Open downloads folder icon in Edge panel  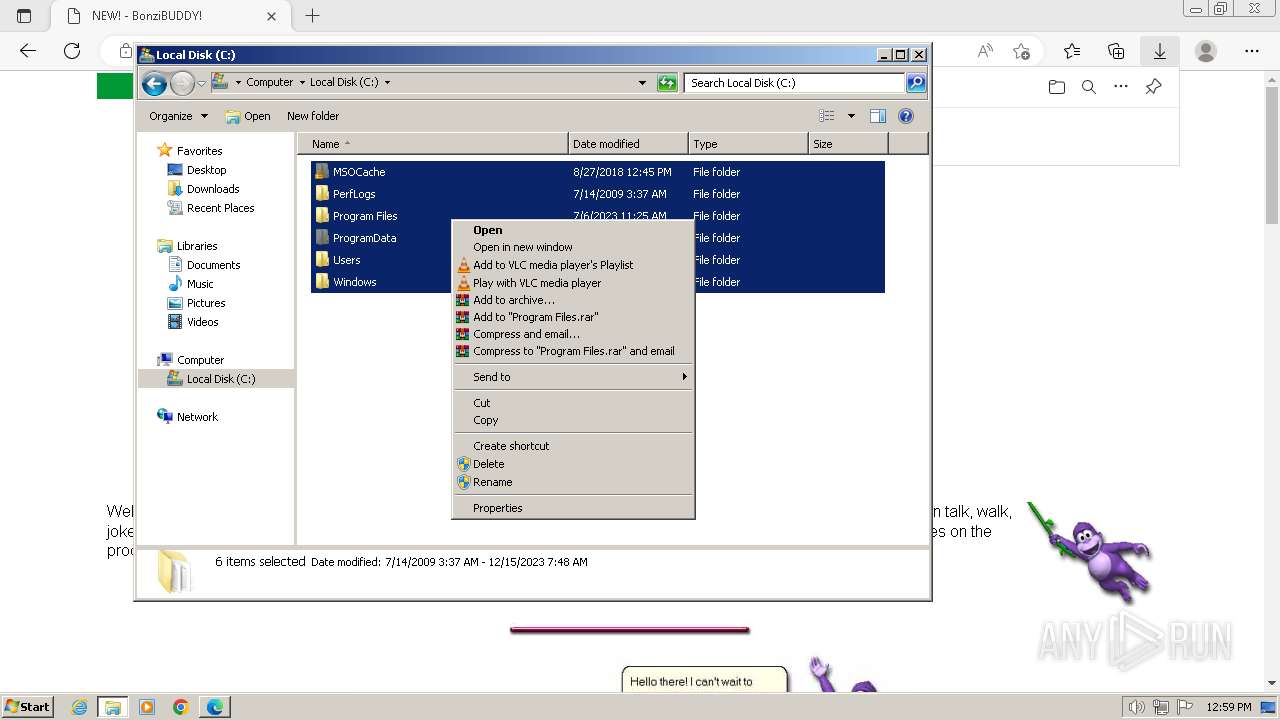1057,87
